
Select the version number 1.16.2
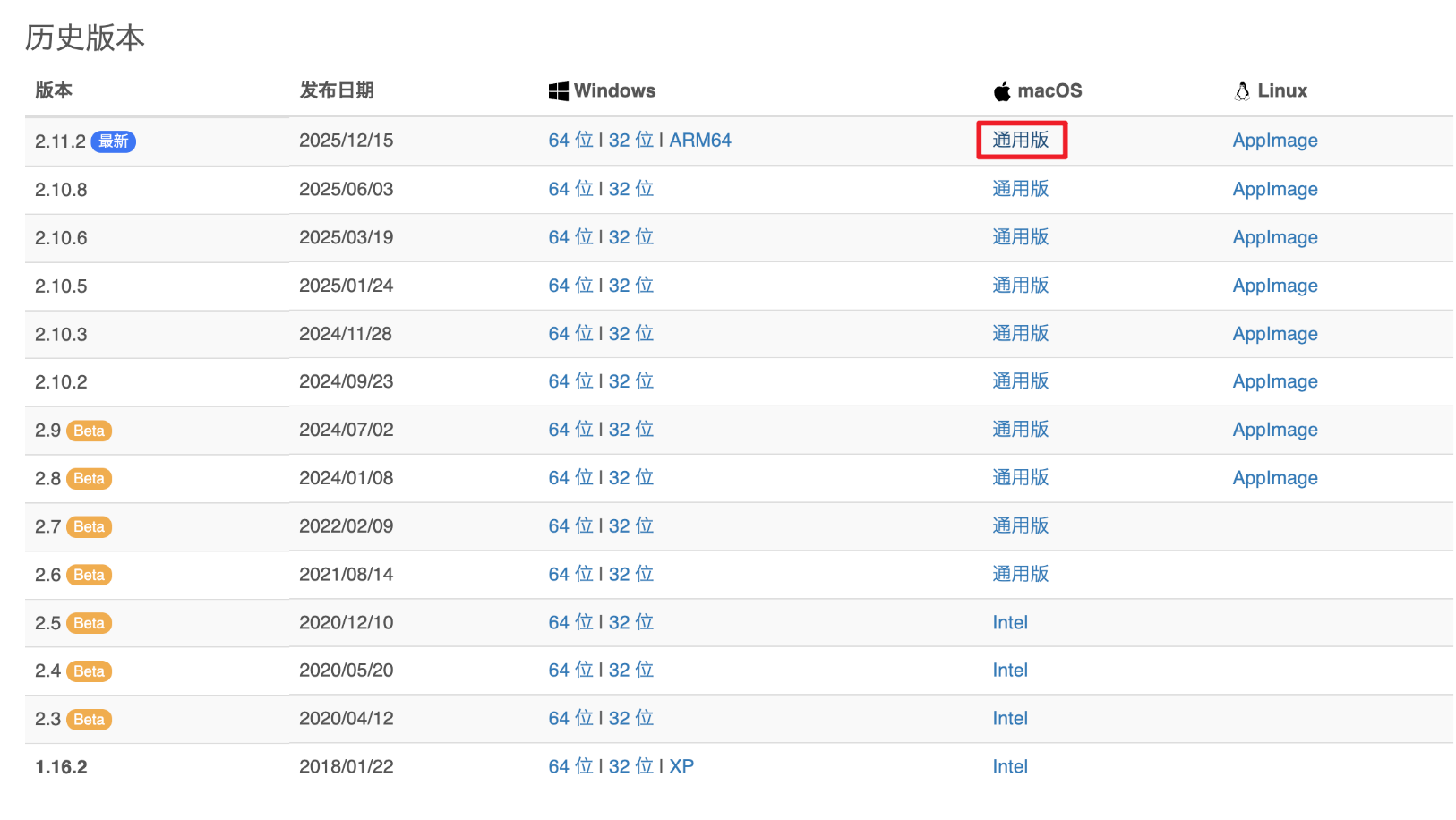[x=61, y=767]
